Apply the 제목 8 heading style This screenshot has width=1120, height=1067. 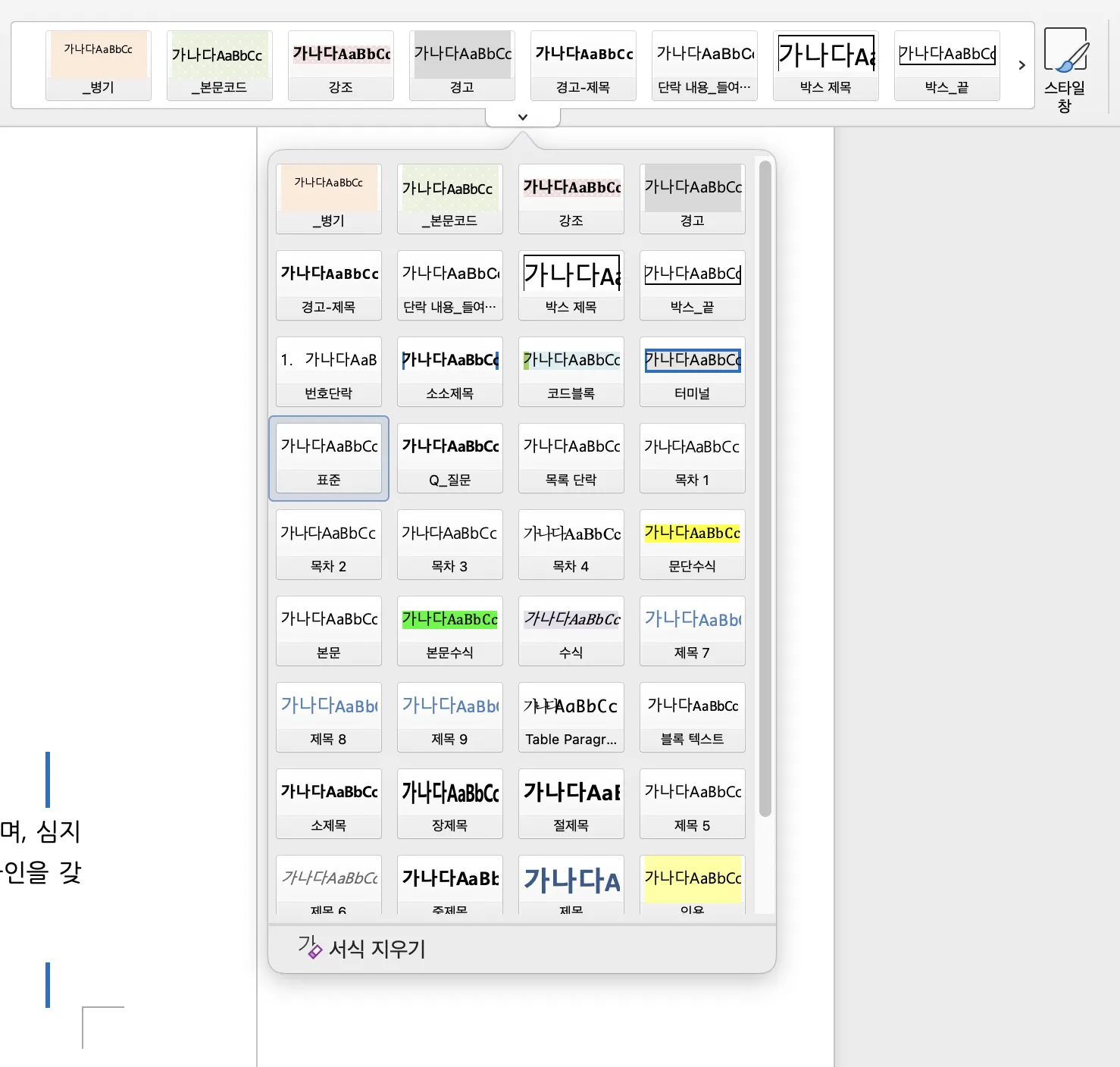[x=329, y=718]
